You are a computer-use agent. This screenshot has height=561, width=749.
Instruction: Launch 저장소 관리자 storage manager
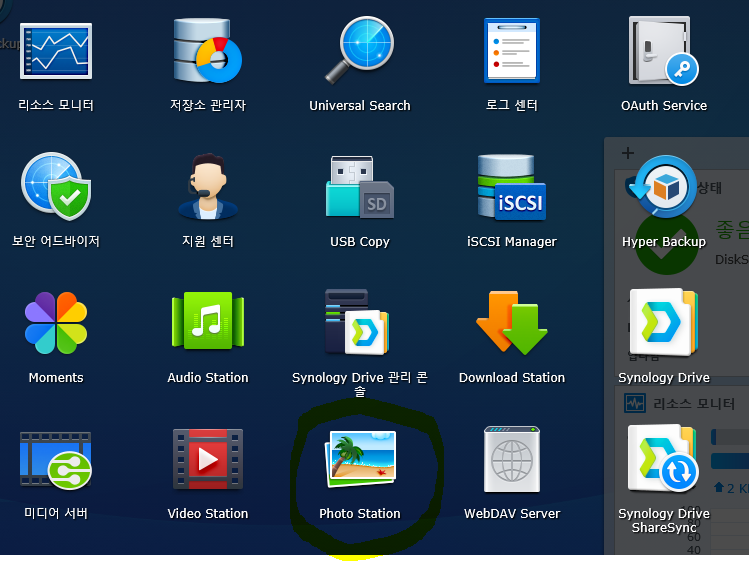point(208,50)
